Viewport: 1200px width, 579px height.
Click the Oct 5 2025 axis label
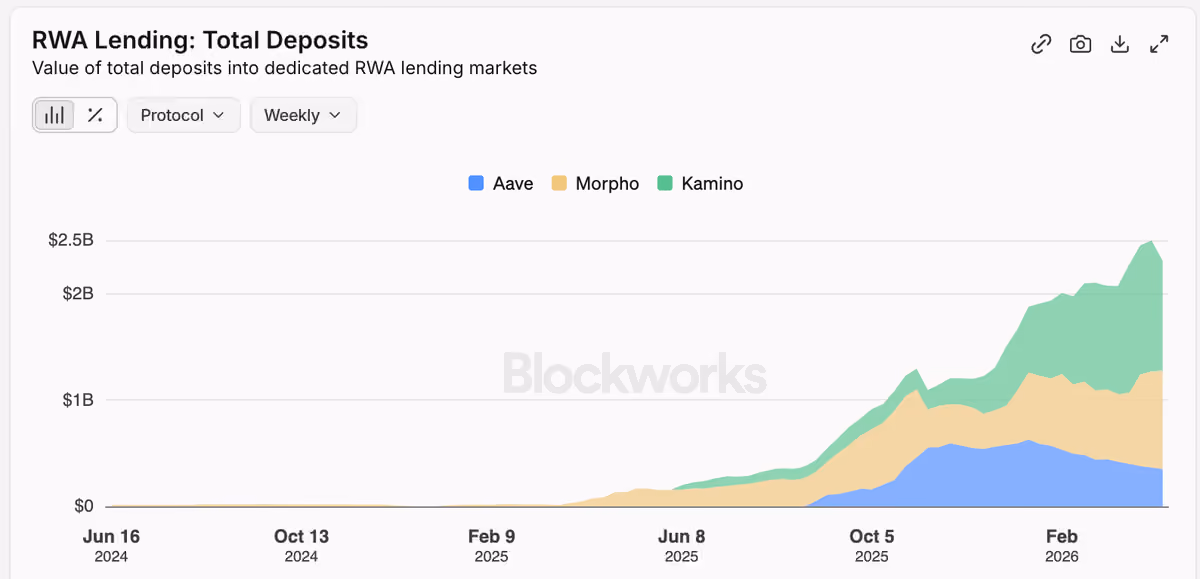point(871,546)
